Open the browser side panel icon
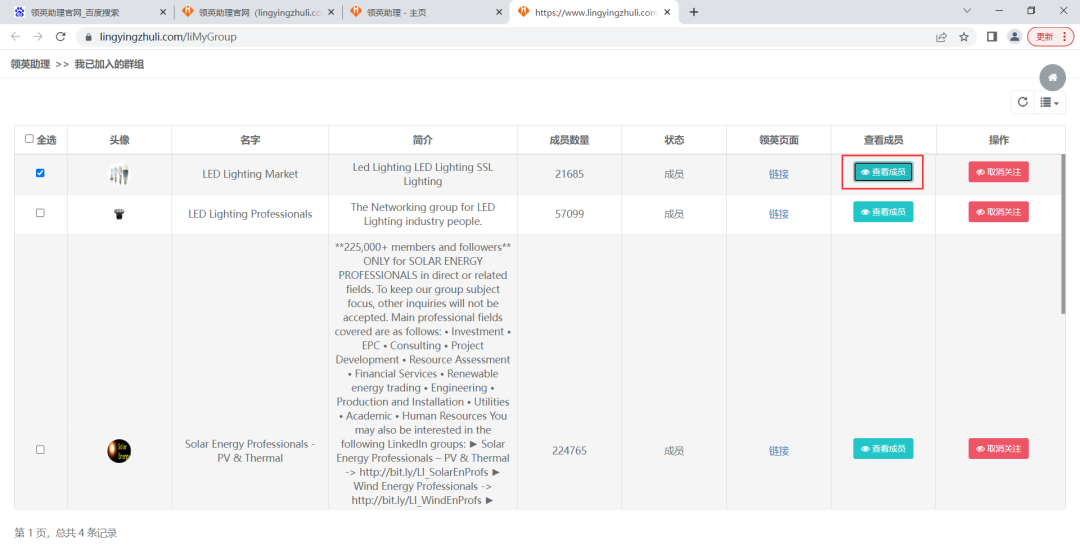Screen dimensions: 1080x545 click(x=992, y=37)
